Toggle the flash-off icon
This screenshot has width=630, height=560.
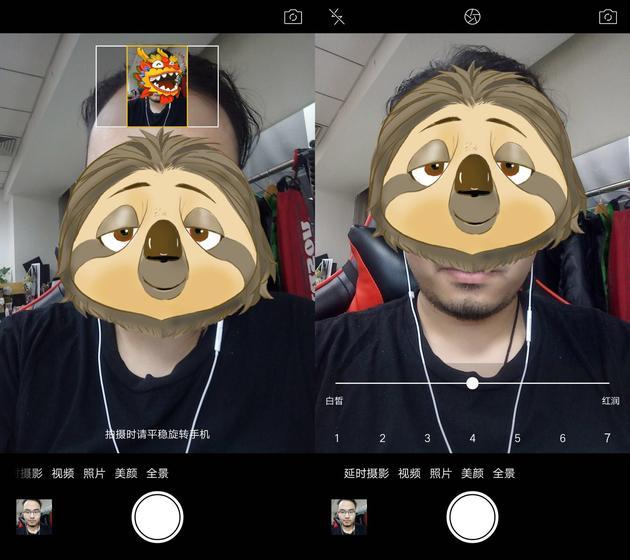pyautogui.click(x=337, y=17)
